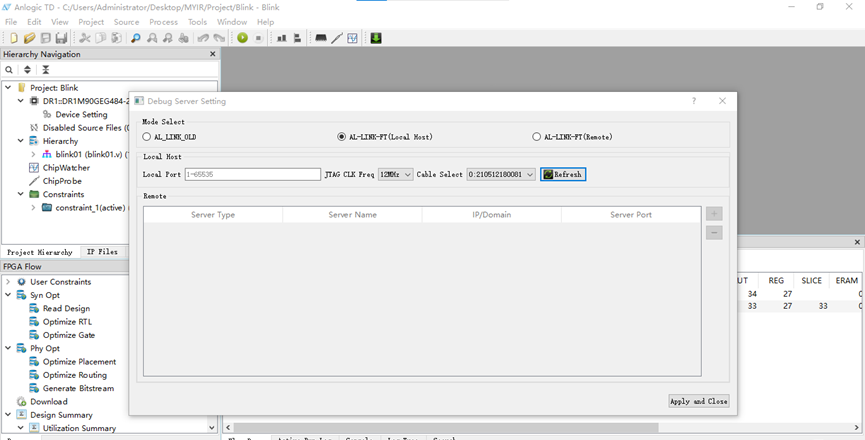This screenshot has width=865, height=440.
Task: Switch to the IP Files tab
Action: pyautogui.click(x=103, y=252)
